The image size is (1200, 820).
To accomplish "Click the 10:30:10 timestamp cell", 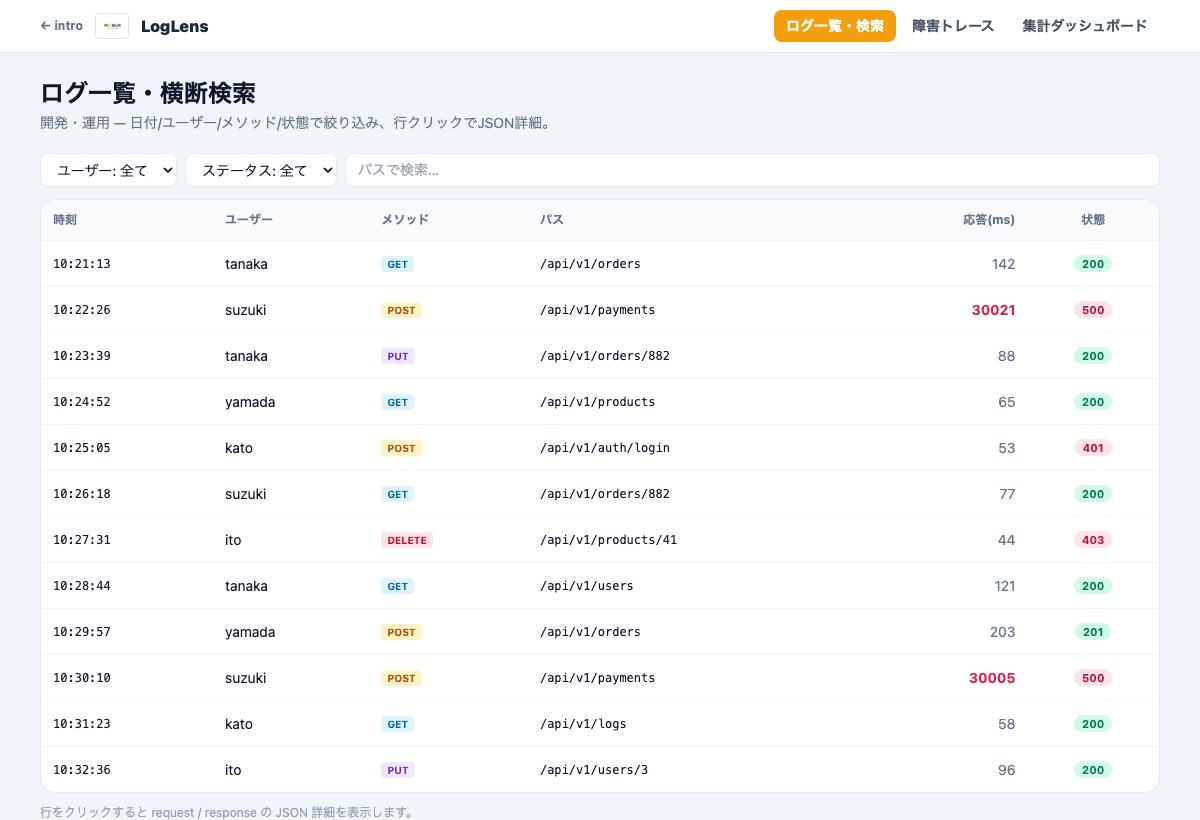I will [x=82, y=678].
